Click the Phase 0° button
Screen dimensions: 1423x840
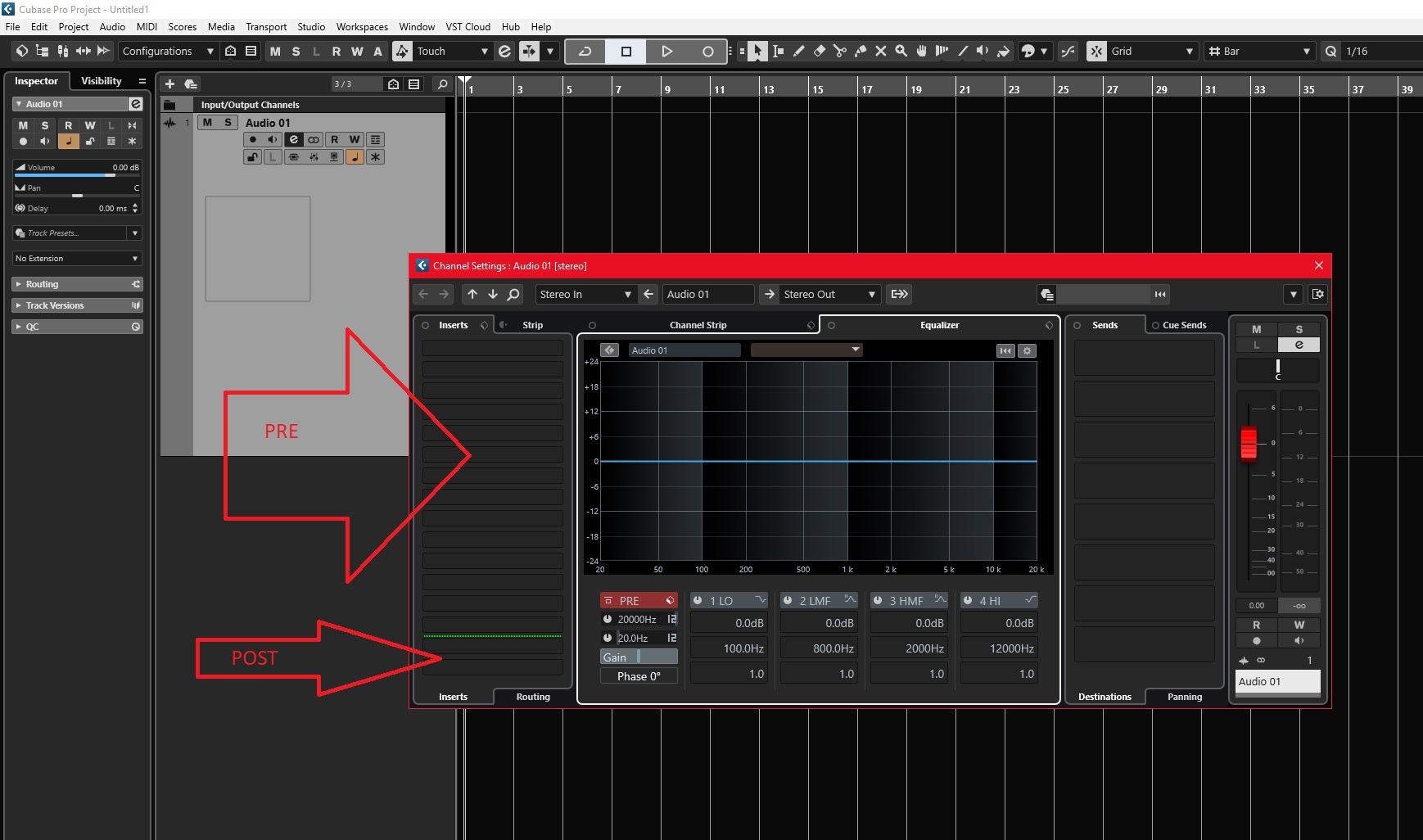(639, 676)
